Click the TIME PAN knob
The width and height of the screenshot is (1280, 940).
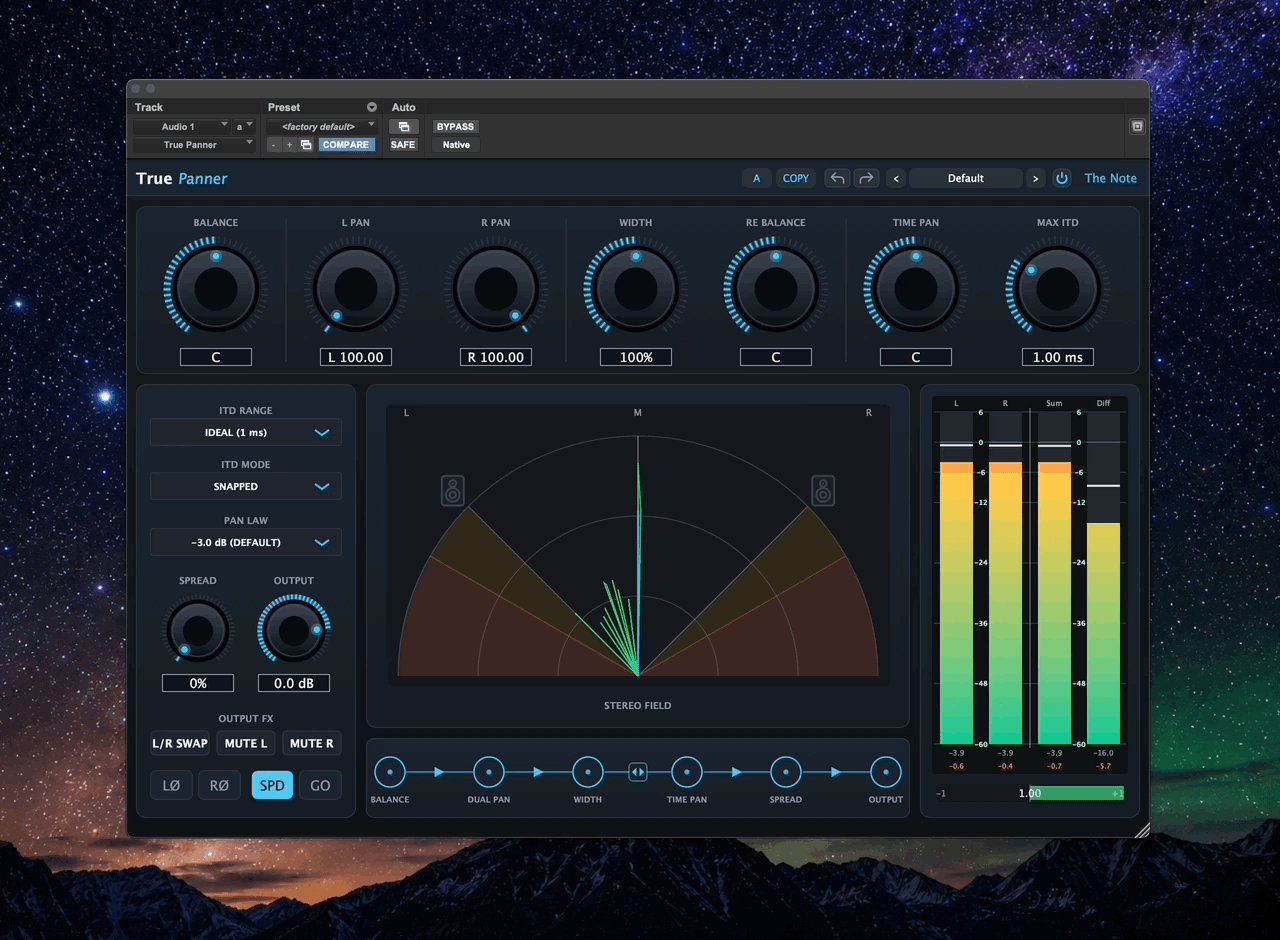pyautogui.click(x=916, y=290)
